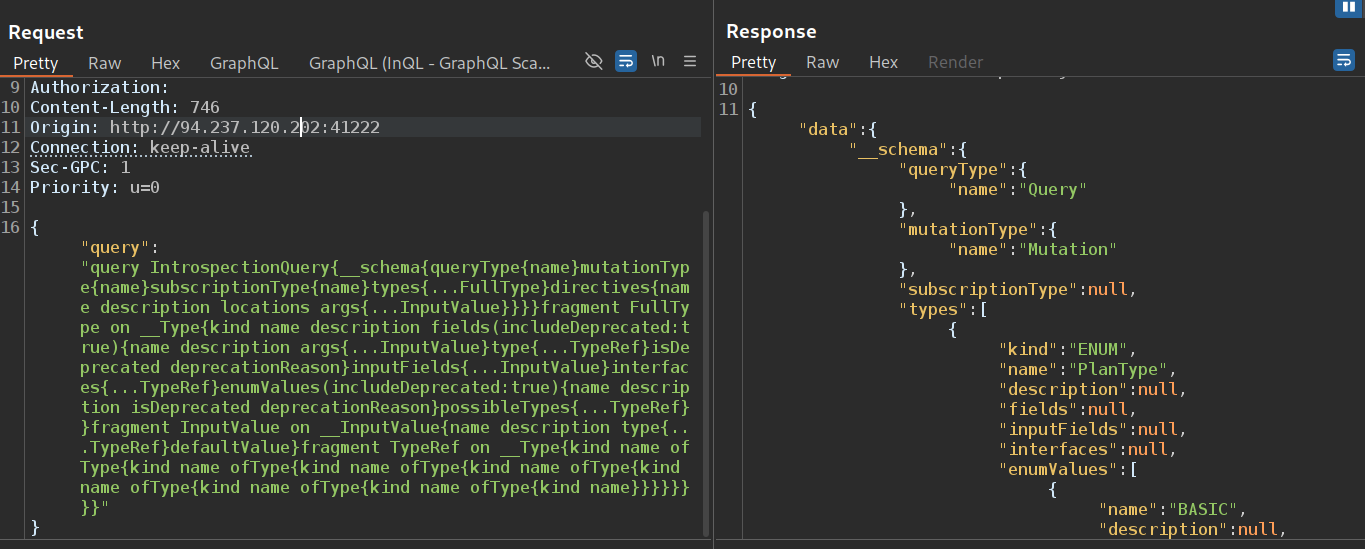Viewport: 1365px width, 549px height.
Task: Click the Request panel vertical scrollbar
Action: pyautogui.click(x=706, y=370)
